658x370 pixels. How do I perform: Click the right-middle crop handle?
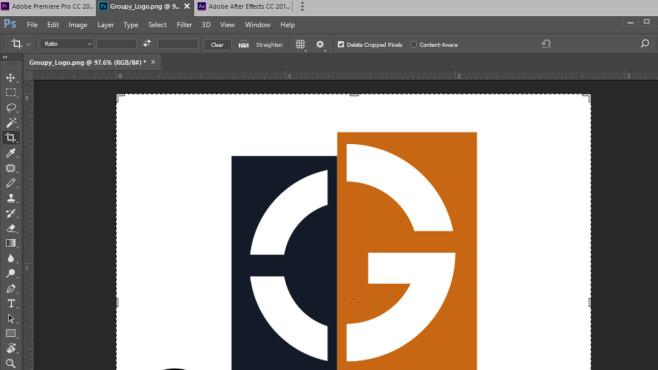tap(590, 302)
